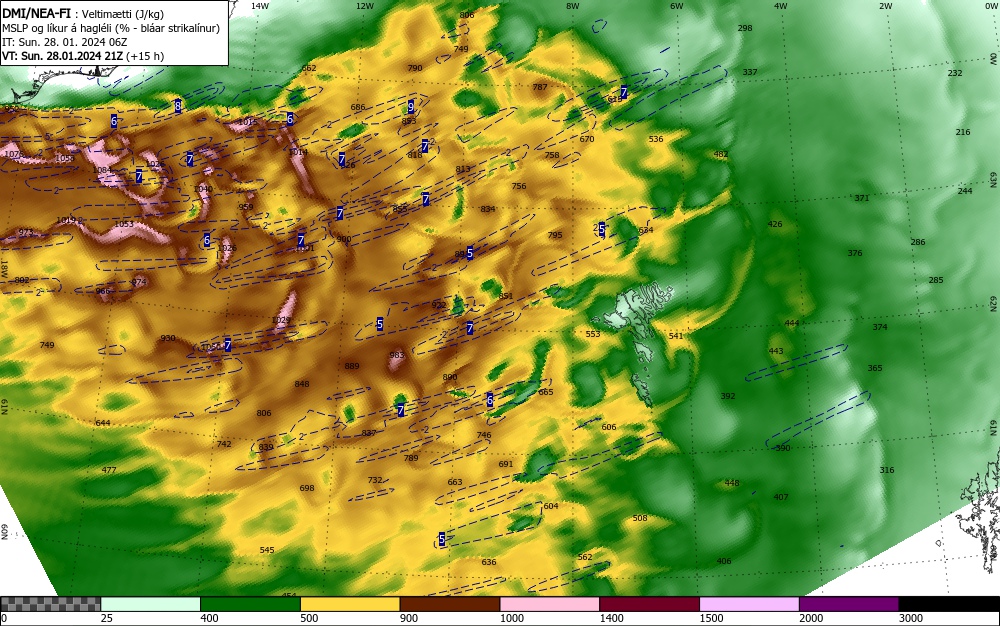The height and width of the screenshot is (626, 1000).
Task: Click the map value '337'
Action: point(750,72)
